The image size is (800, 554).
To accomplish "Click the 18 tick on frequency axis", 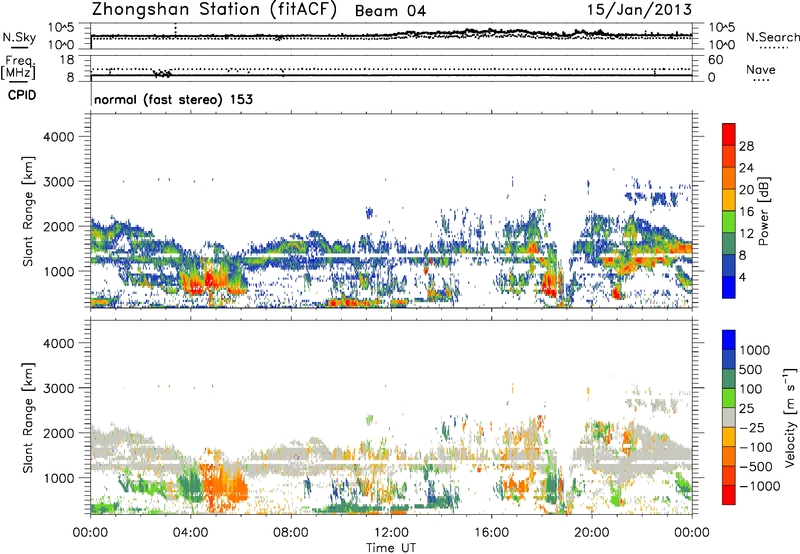I will pyautogui.click(x=67, y=60).
